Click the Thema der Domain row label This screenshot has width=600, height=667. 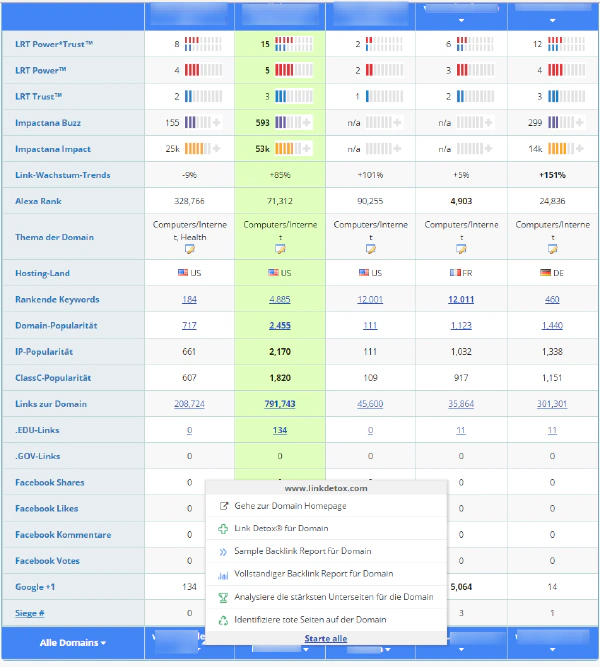(x=54, y=237)
